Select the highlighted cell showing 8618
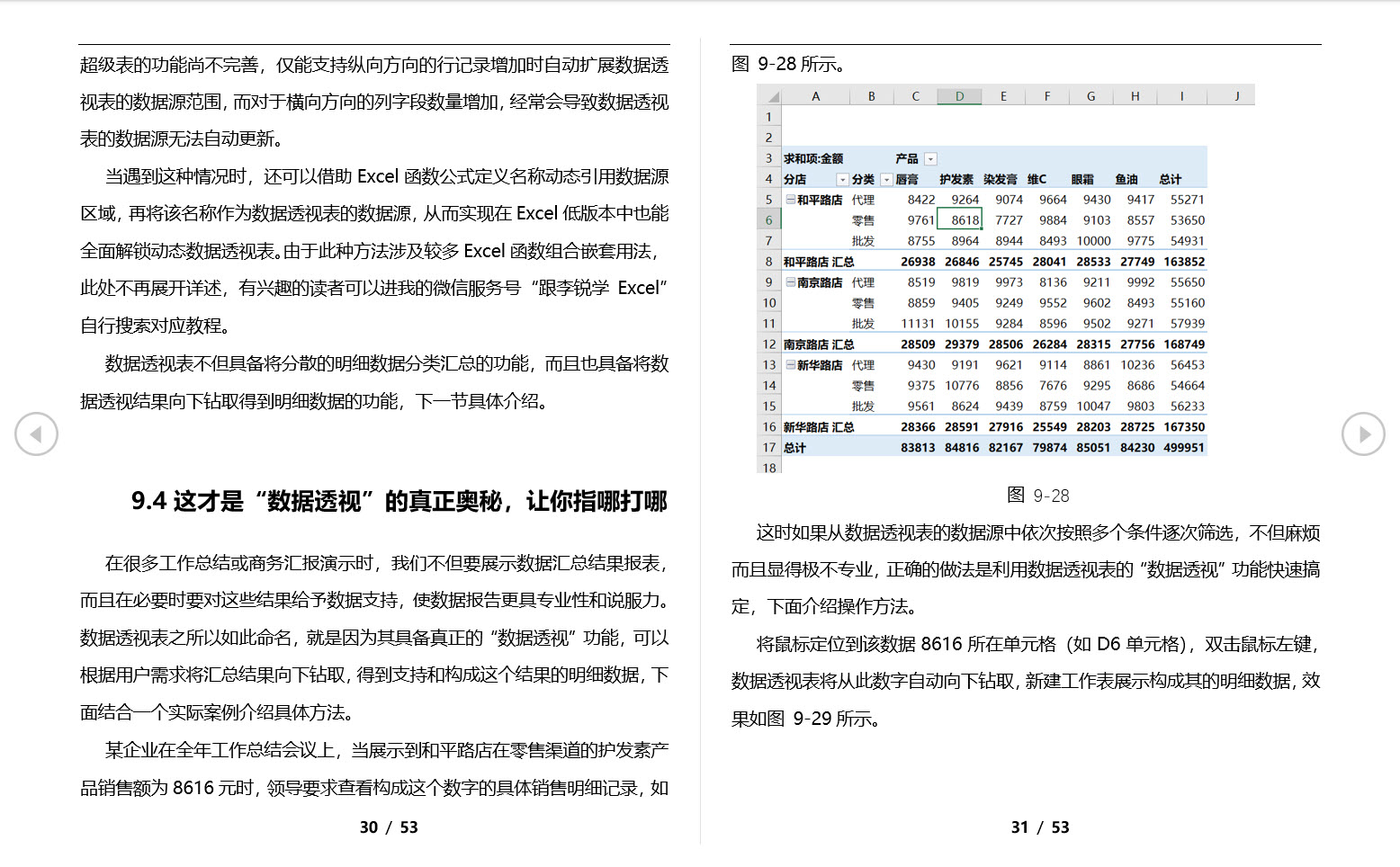The width and height of the screenshot is (1400, 867). (x=959, y=219)
